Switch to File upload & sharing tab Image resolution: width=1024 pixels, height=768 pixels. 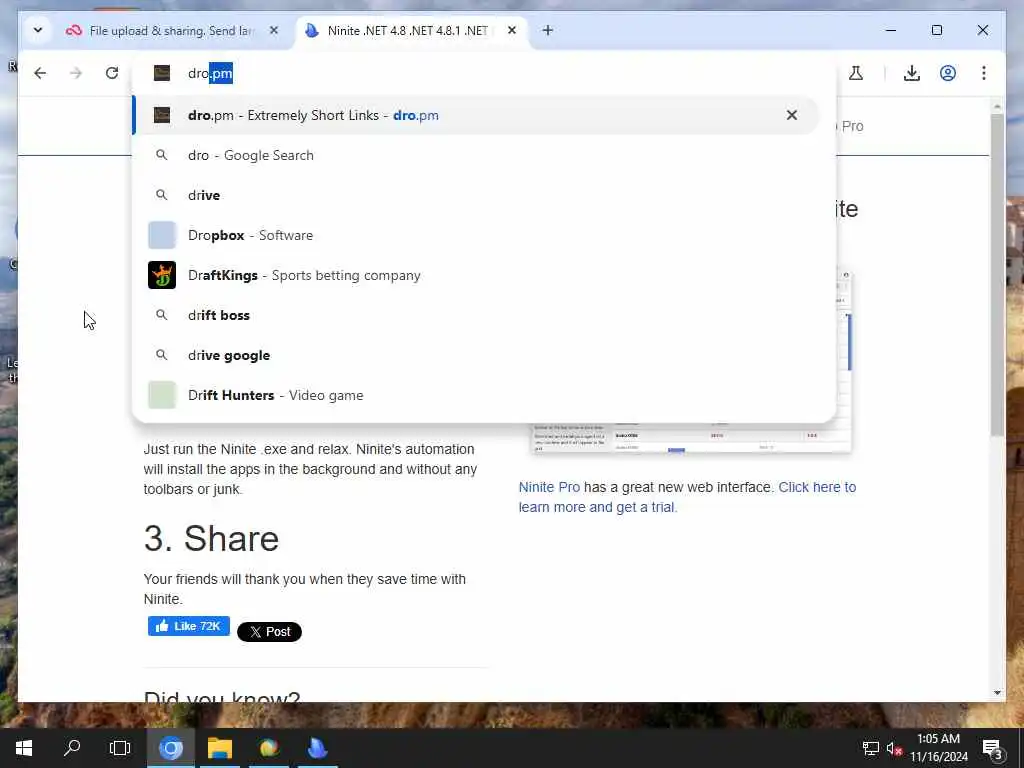point(171,31)
